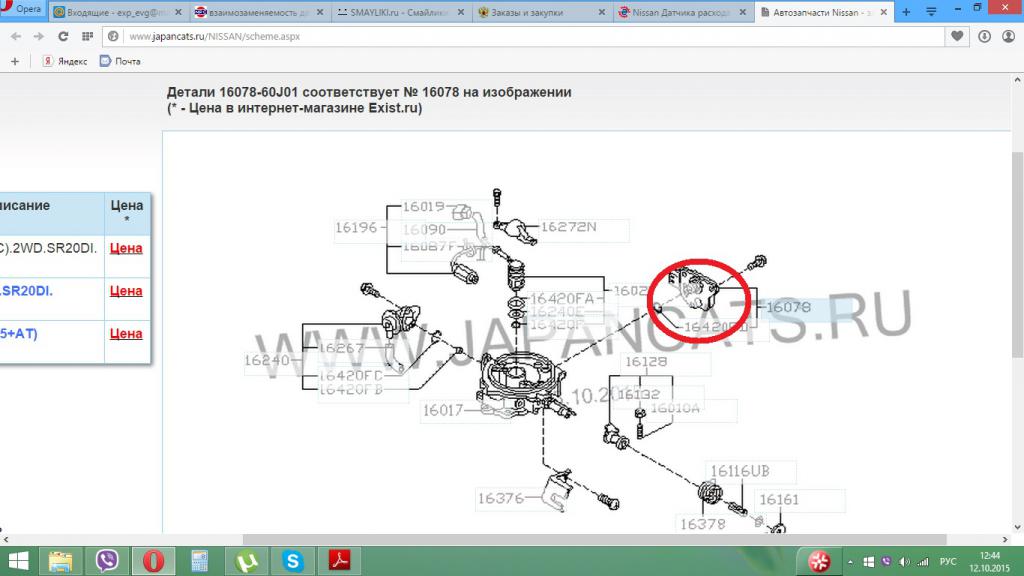Click the horizontal page scrollbar thumb

[x=594, y=539]
